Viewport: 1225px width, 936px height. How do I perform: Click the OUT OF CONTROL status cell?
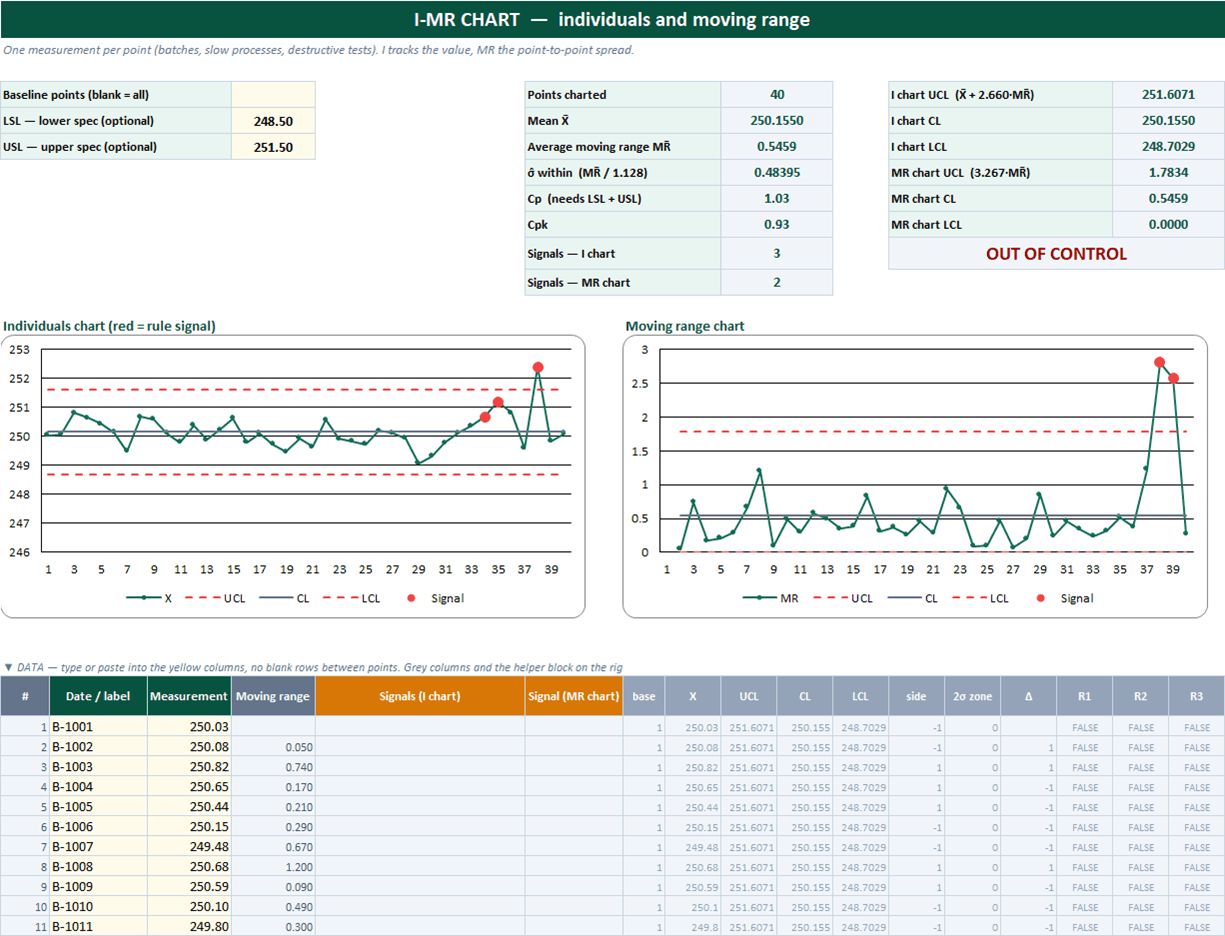1056,254
